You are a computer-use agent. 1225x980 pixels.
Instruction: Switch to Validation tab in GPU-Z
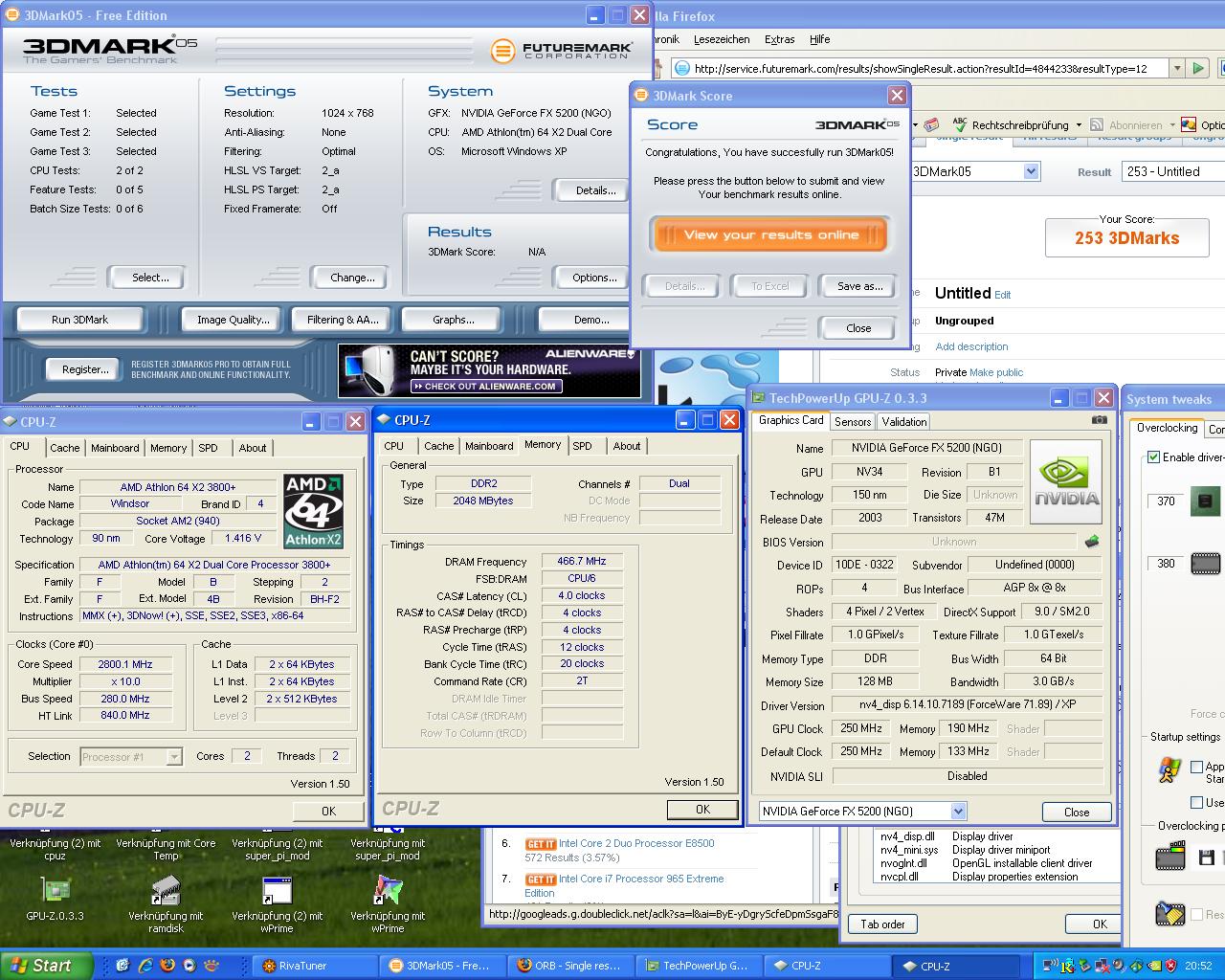coord(903,422)
